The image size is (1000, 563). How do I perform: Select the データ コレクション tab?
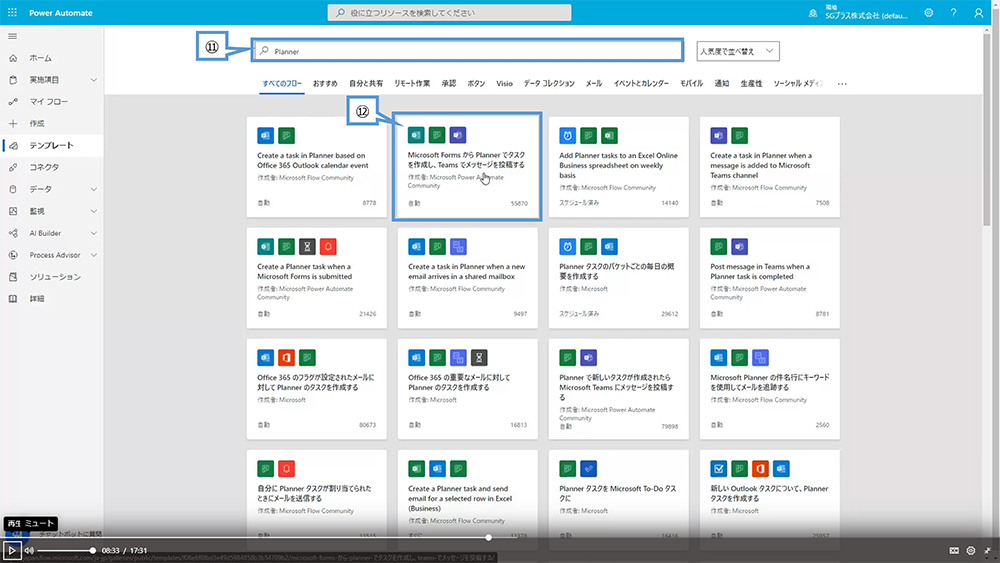coord(549,84)
